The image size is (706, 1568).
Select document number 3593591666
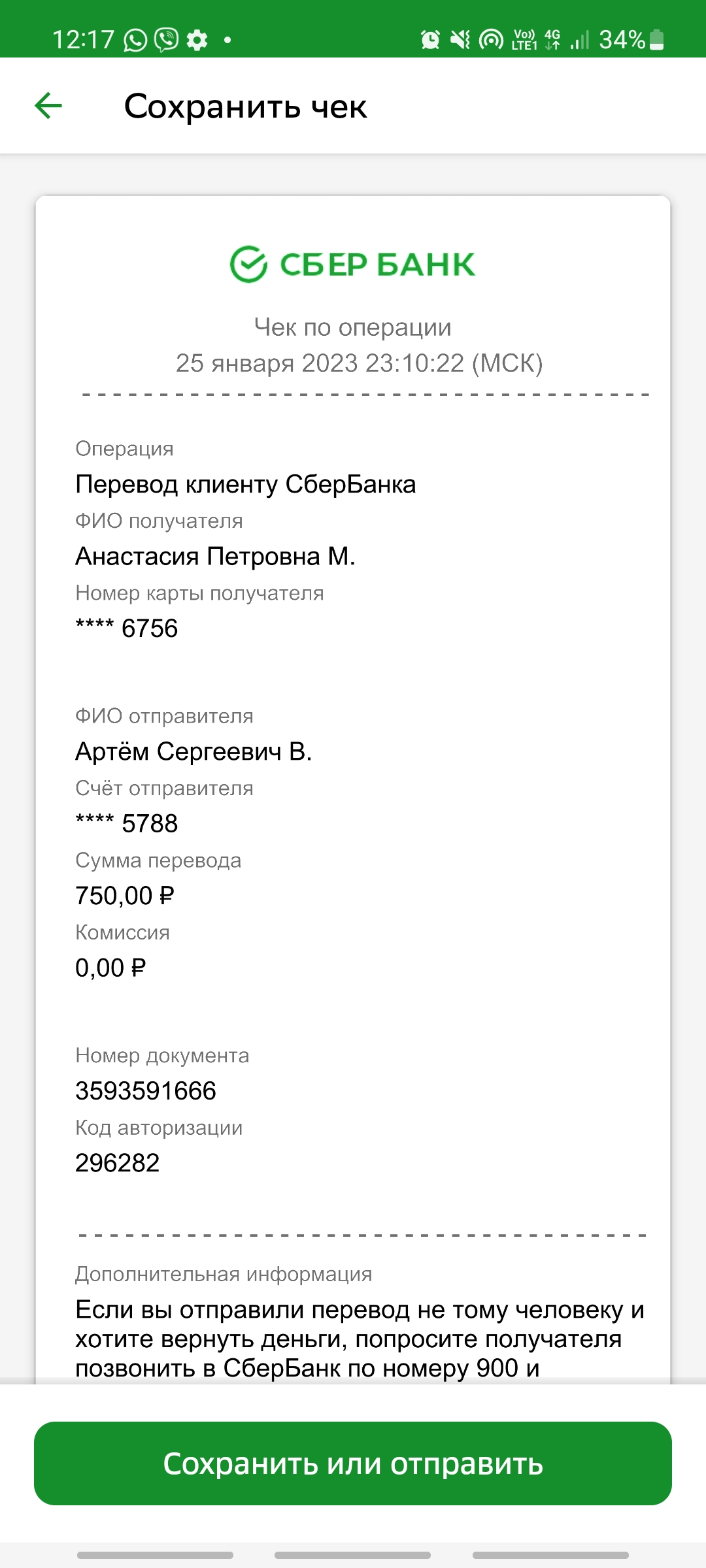pyautogui.click(x=145, y=1090)
